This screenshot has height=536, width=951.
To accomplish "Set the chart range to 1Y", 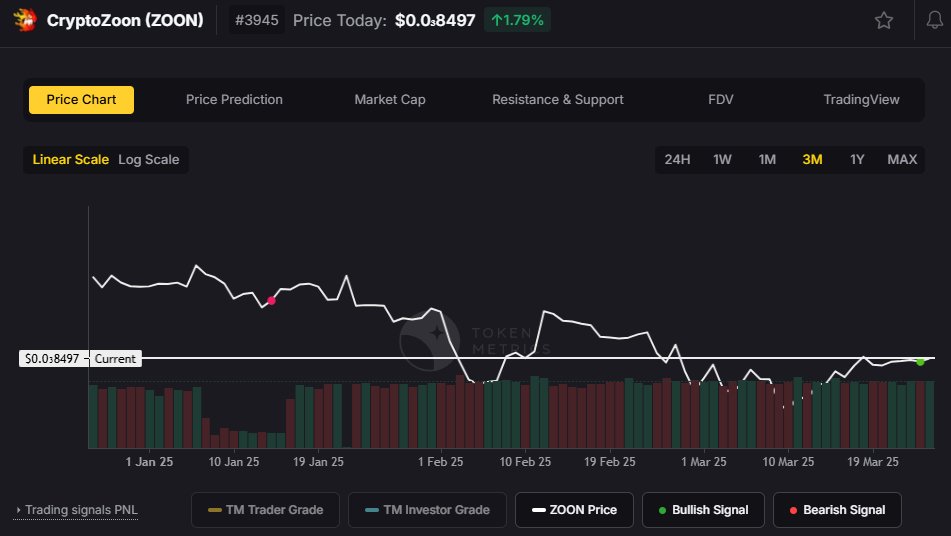I will pyautogui.click(x=856, y=159).
